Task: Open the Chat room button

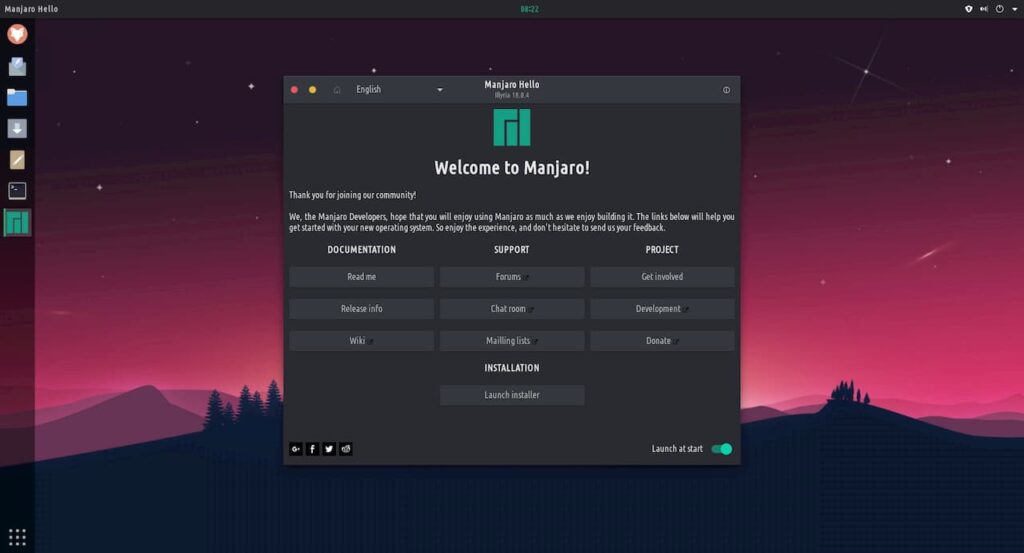Action: [x=512, y=309]
